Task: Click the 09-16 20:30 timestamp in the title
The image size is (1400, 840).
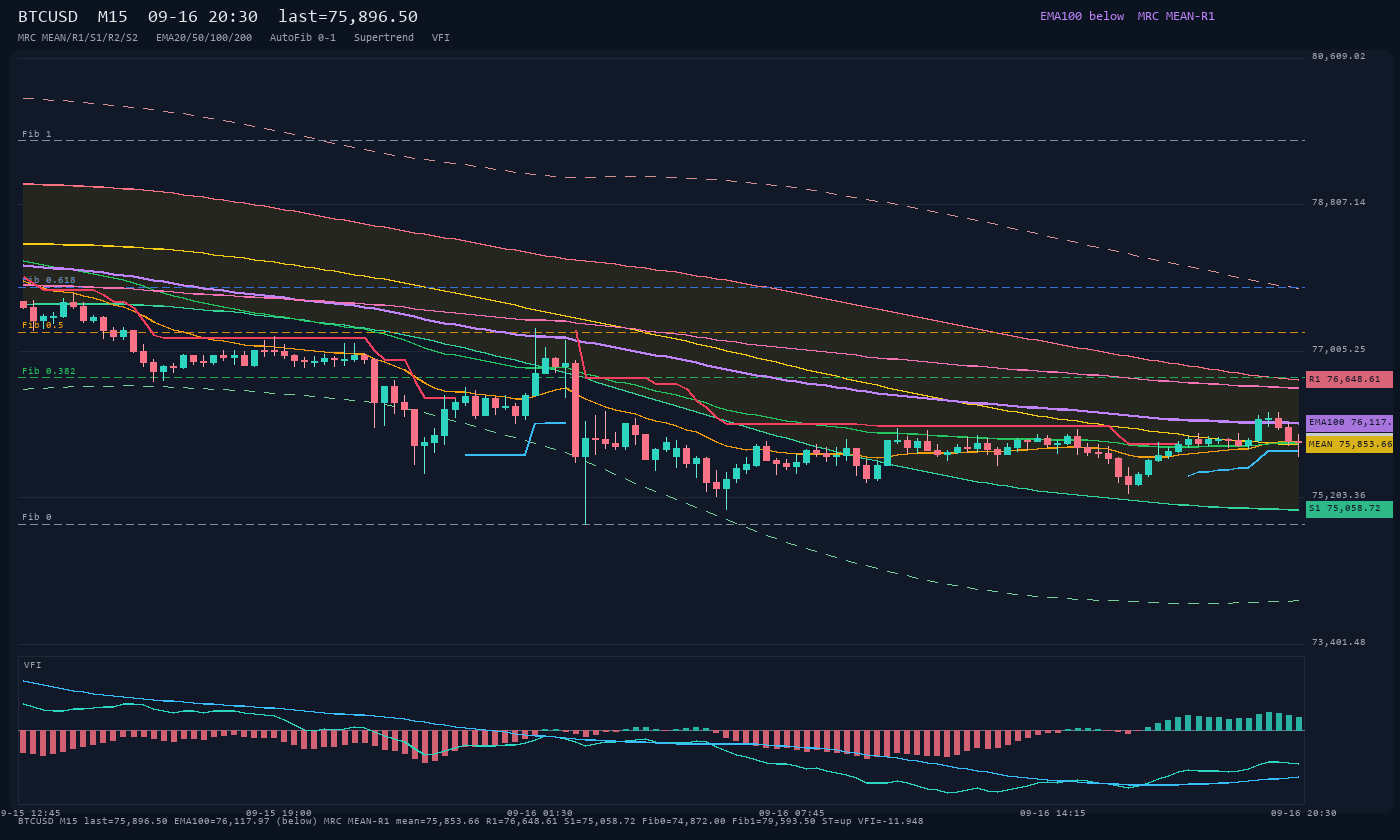Action: pyautogui.click(x=203, y=16)
